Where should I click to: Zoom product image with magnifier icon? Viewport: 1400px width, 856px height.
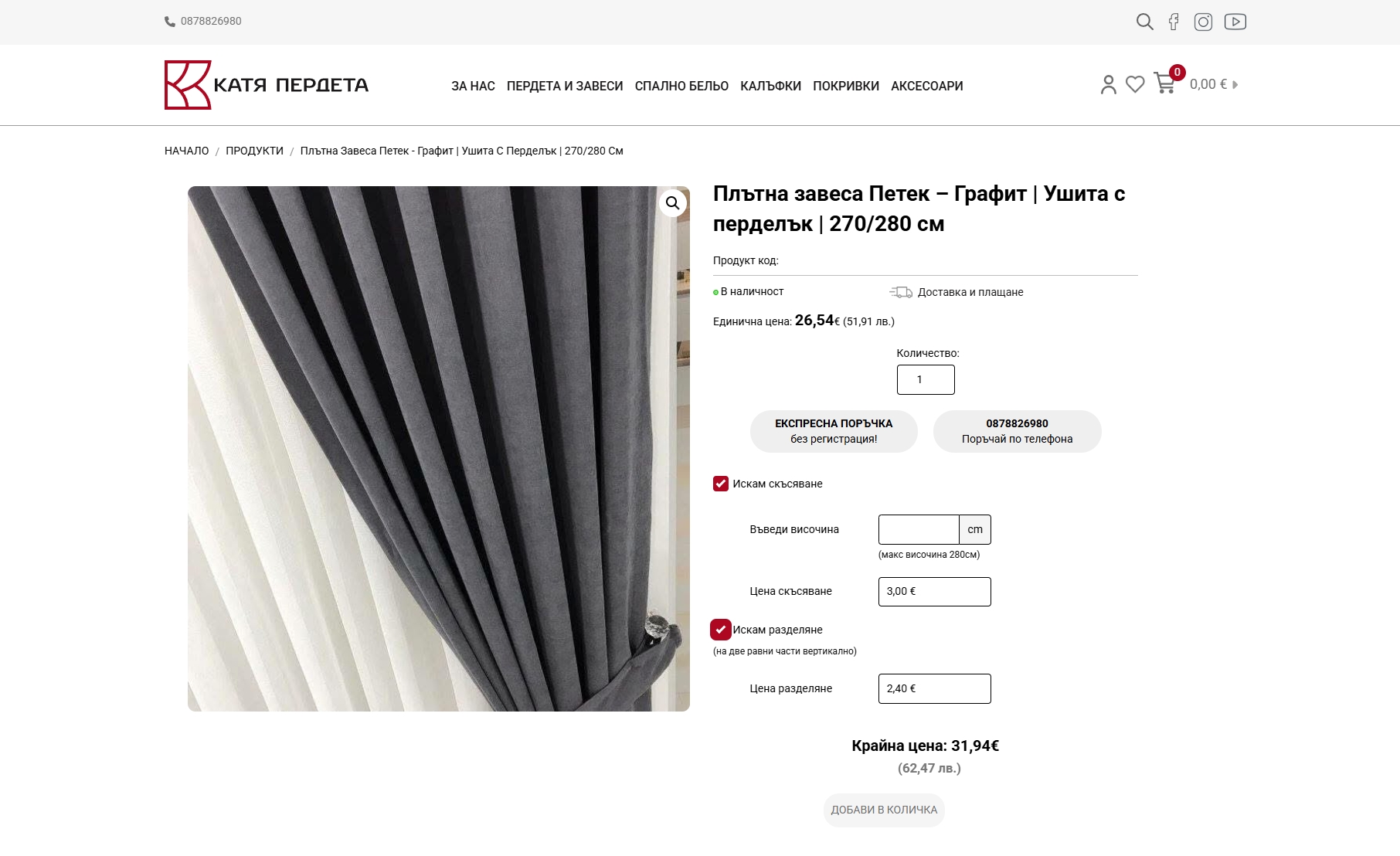point(672,203)
